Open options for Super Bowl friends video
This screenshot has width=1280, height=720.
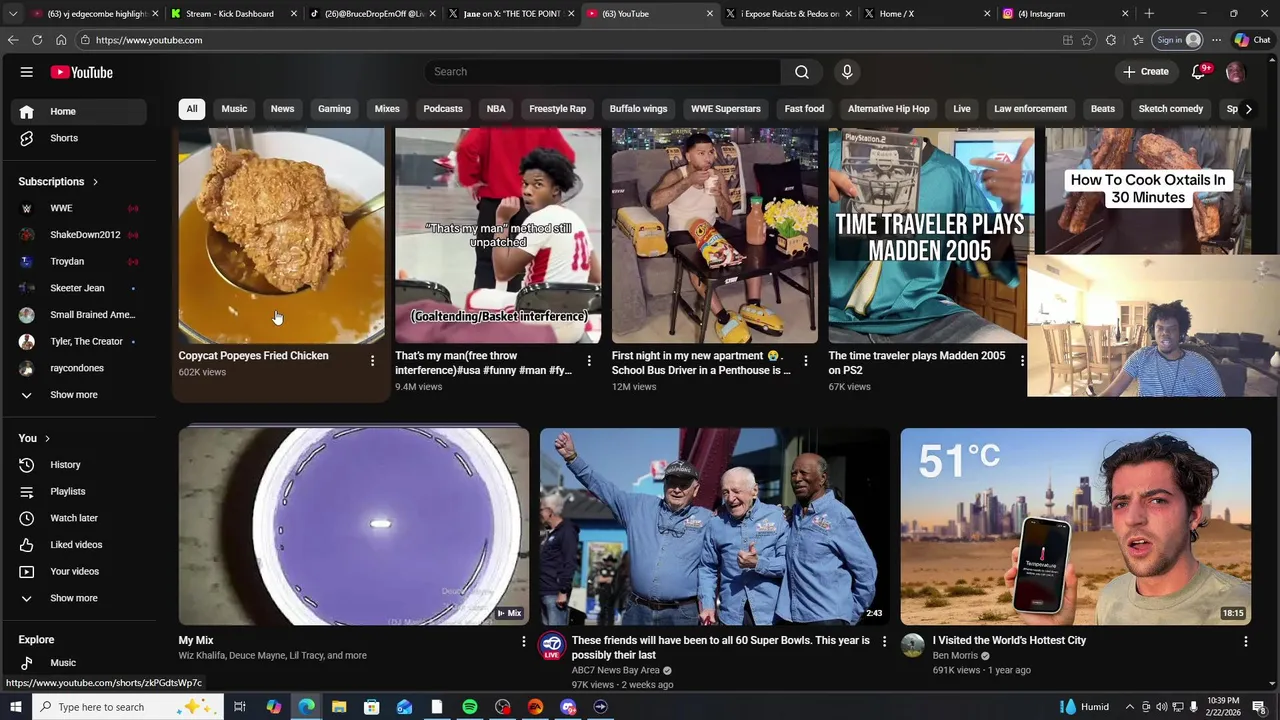[884, 641]
